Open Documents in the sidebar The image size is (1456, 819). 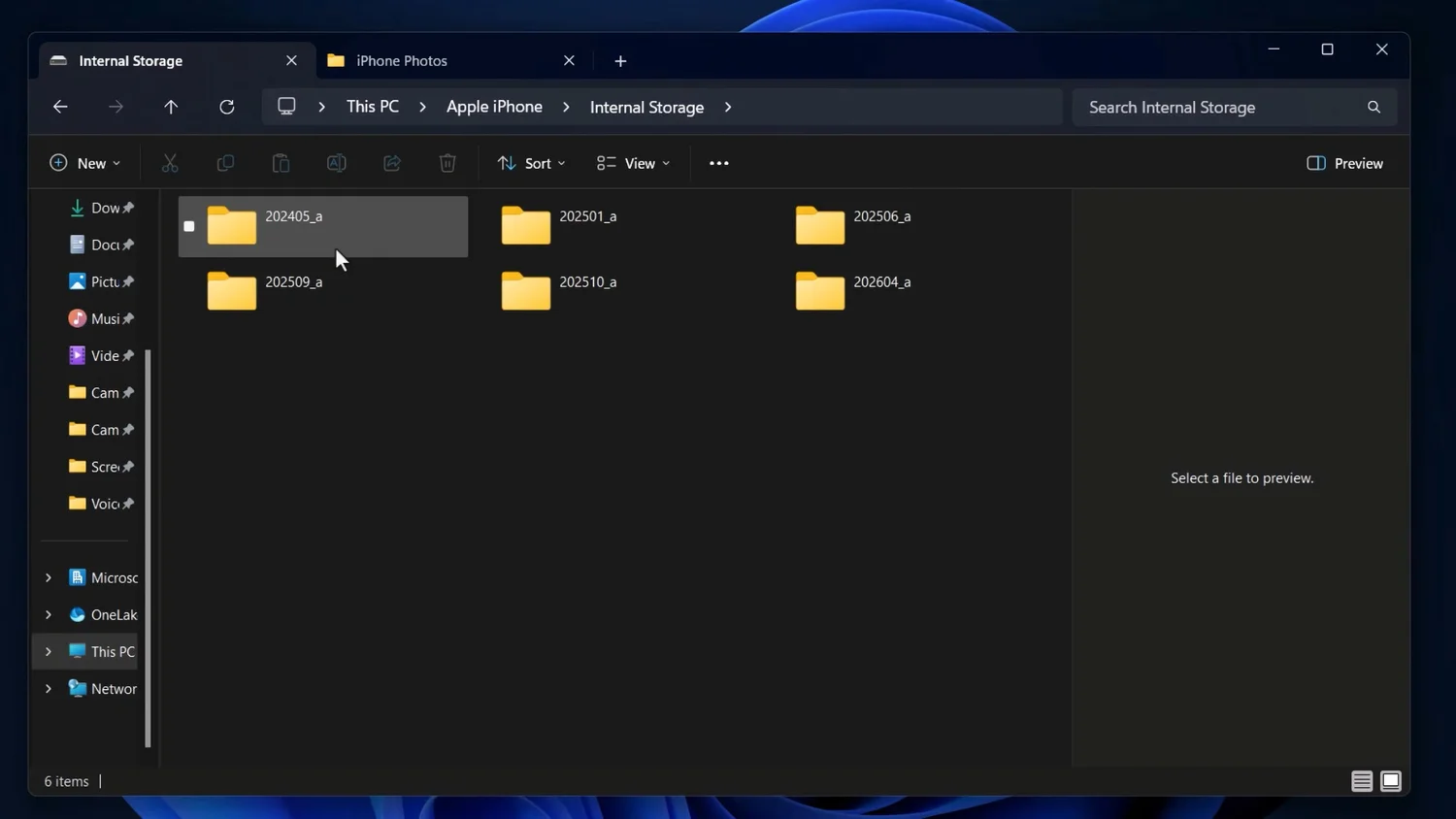101,245
